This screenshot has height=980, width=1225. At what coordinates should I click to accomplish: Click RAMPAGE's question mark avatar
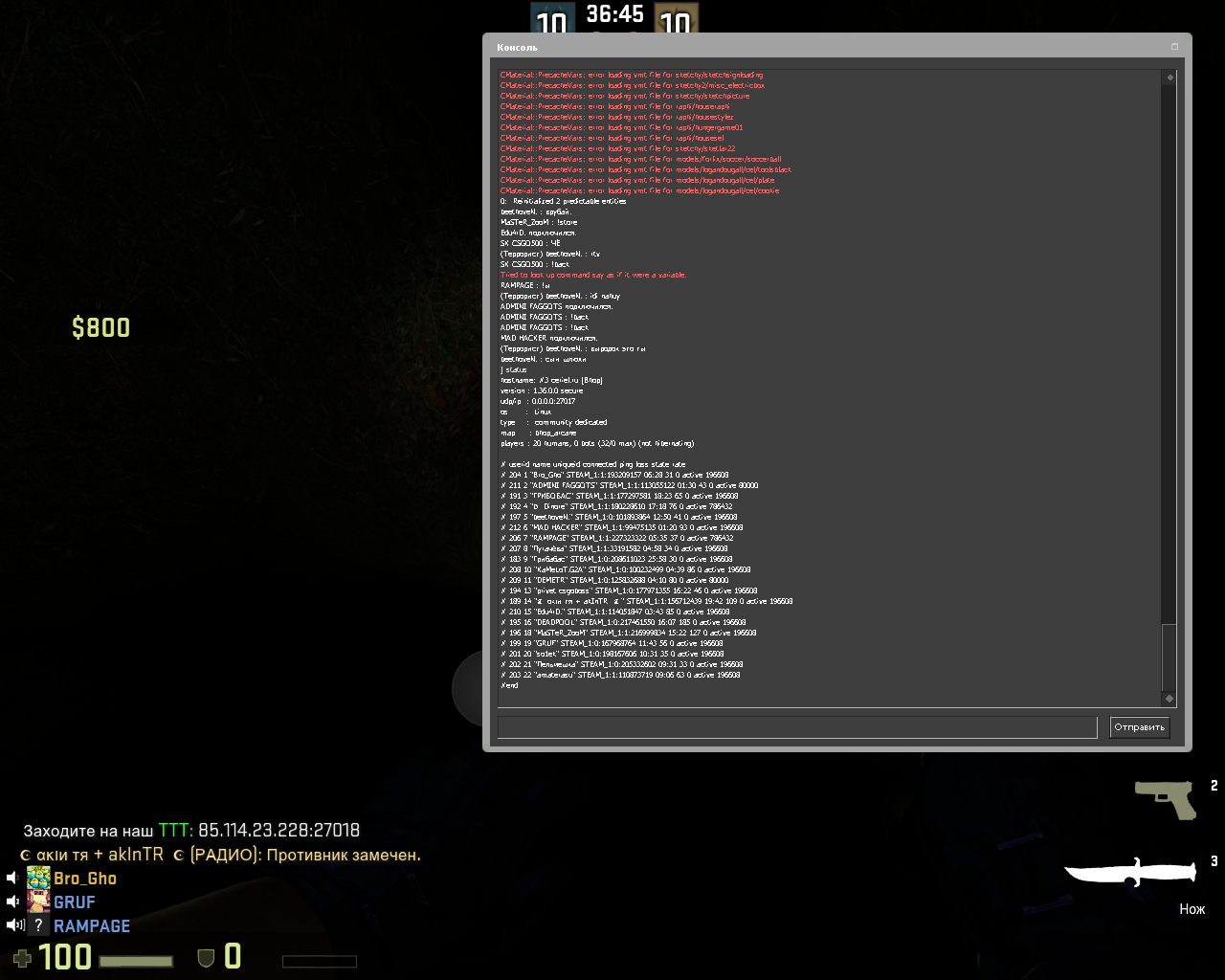pyautogui.click(x=38, y=925)
